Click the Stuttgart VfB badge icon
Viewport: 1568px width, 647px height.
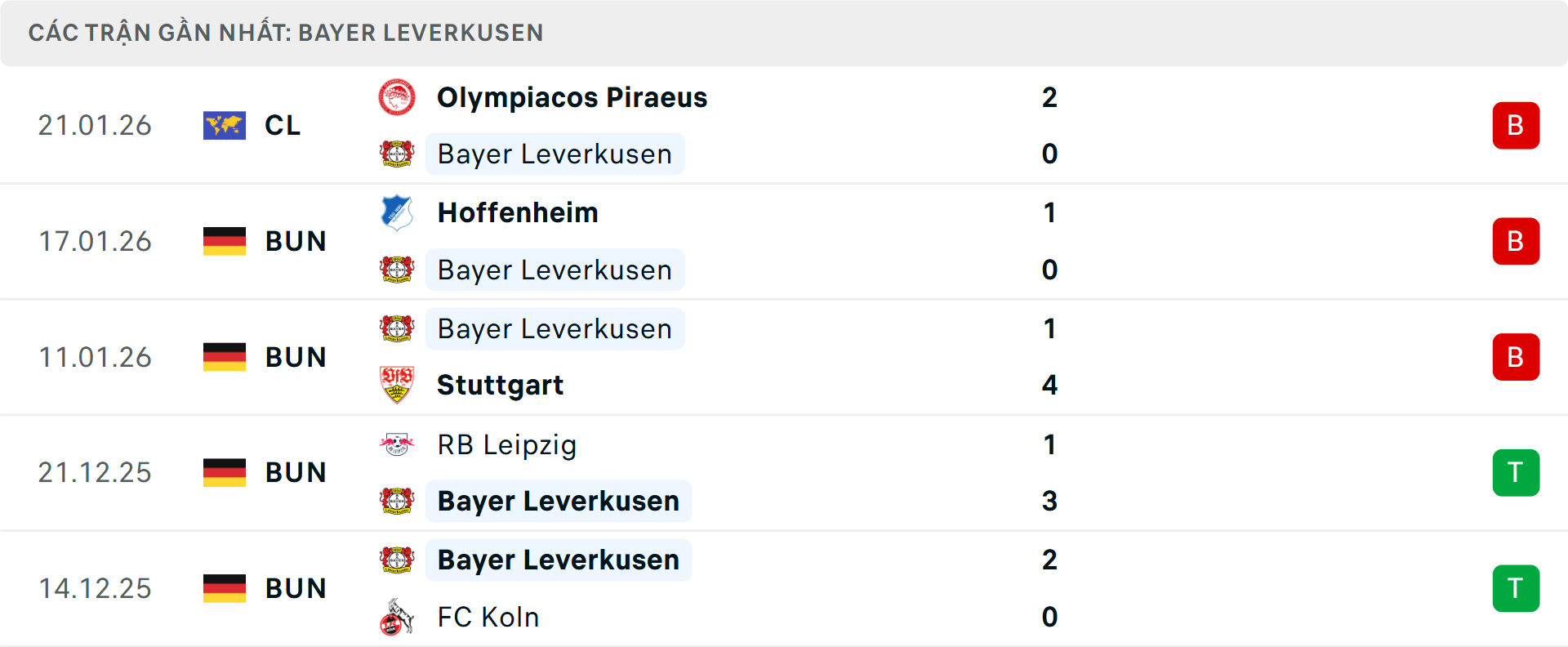pos(398,384)
